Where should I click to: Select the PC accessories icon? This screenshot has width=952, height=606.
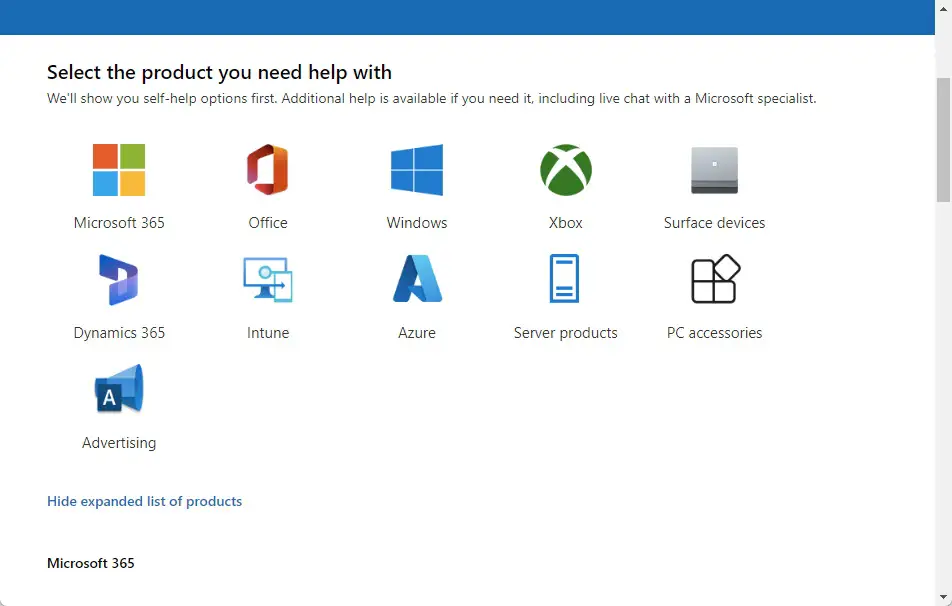tap(716, 279)
